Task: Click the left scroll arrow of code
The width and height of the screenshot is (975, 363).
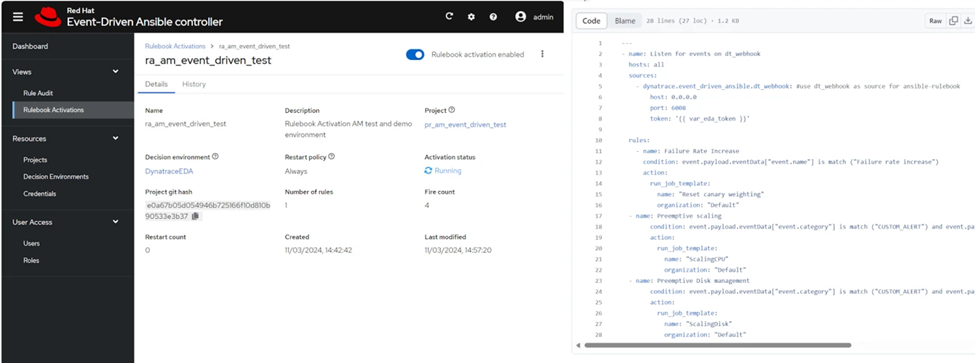Action: [x=578, y=345]
